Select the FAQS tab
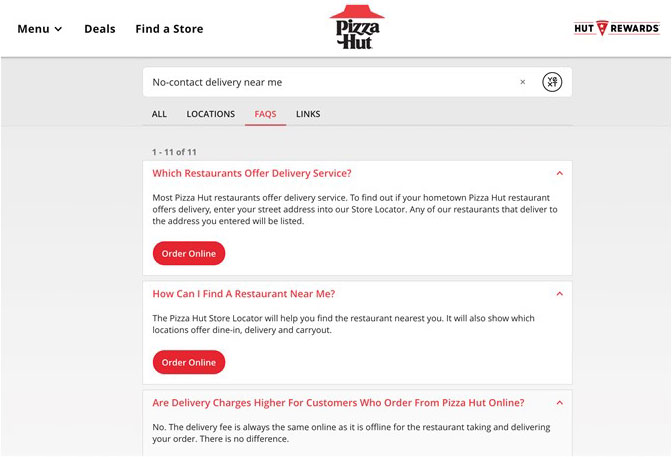The height and width of the screenshot is (457, 672). [x=265, y=114]
